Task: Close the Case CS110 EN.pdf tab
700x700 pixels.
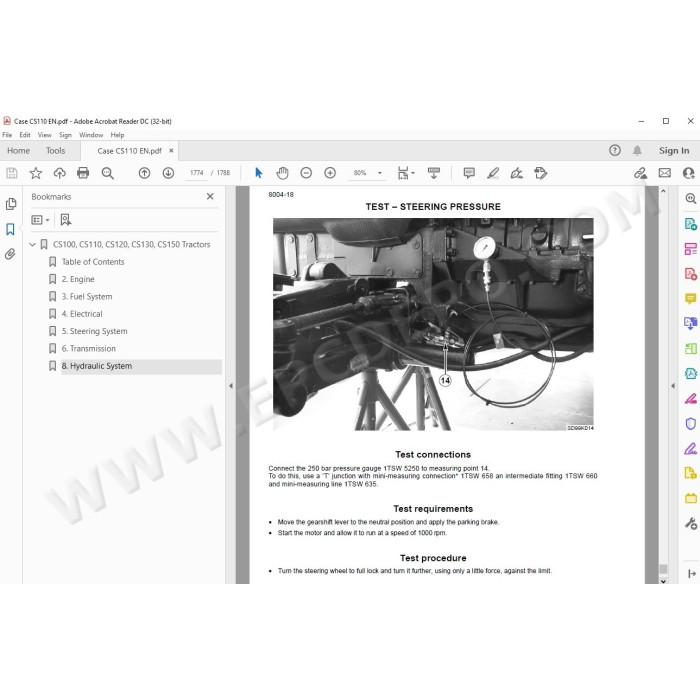Action: 171,151
